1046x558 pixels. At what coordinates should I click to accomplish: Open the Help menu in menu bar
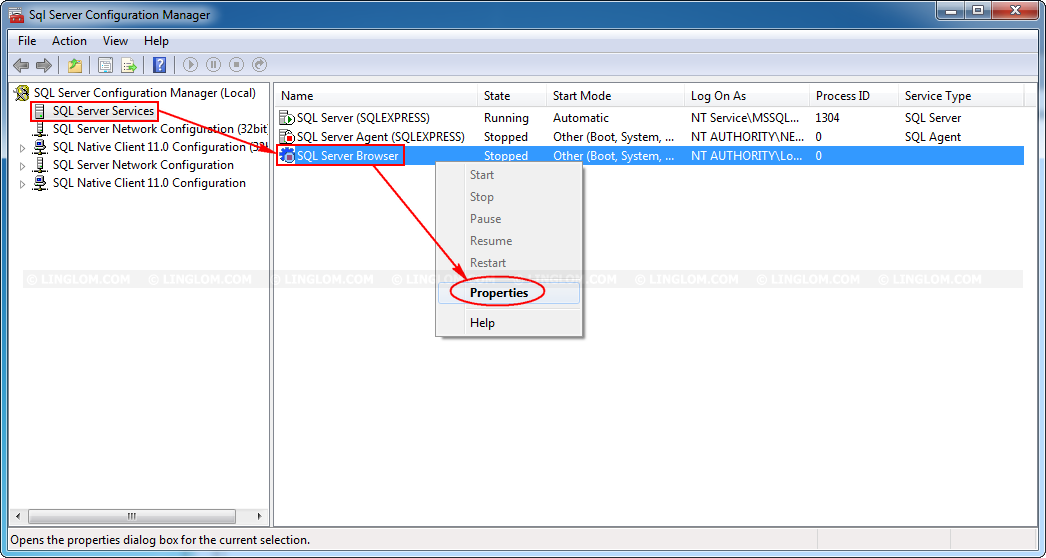click(x=156, y=41)
